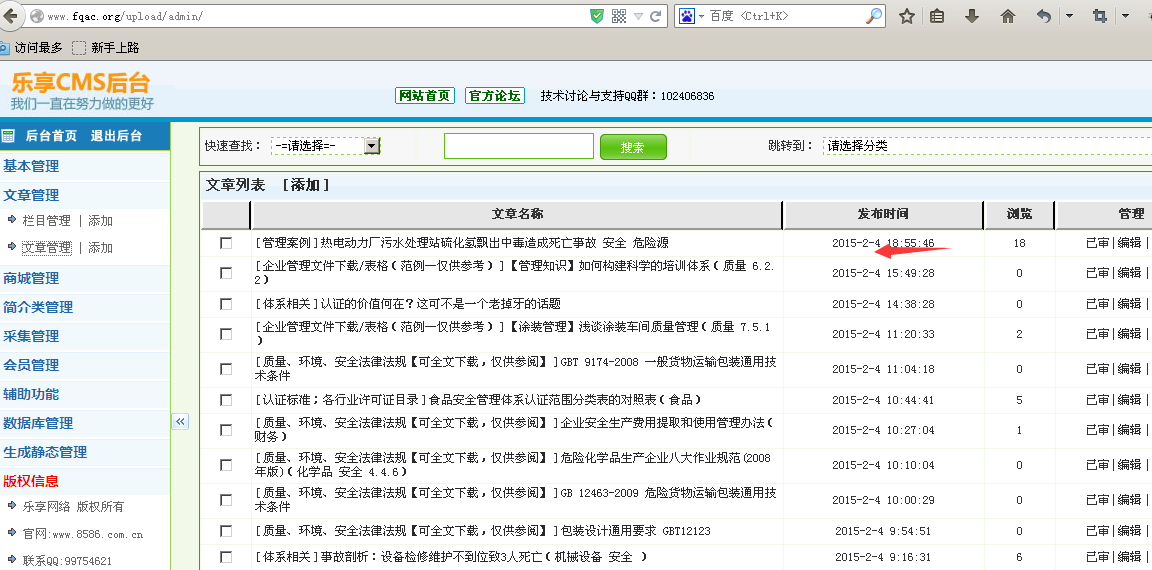Image resolution: width=1152 pixels, height=570 pixels.
Task: Click the 文章名称 column header
Action: point(517,214)
